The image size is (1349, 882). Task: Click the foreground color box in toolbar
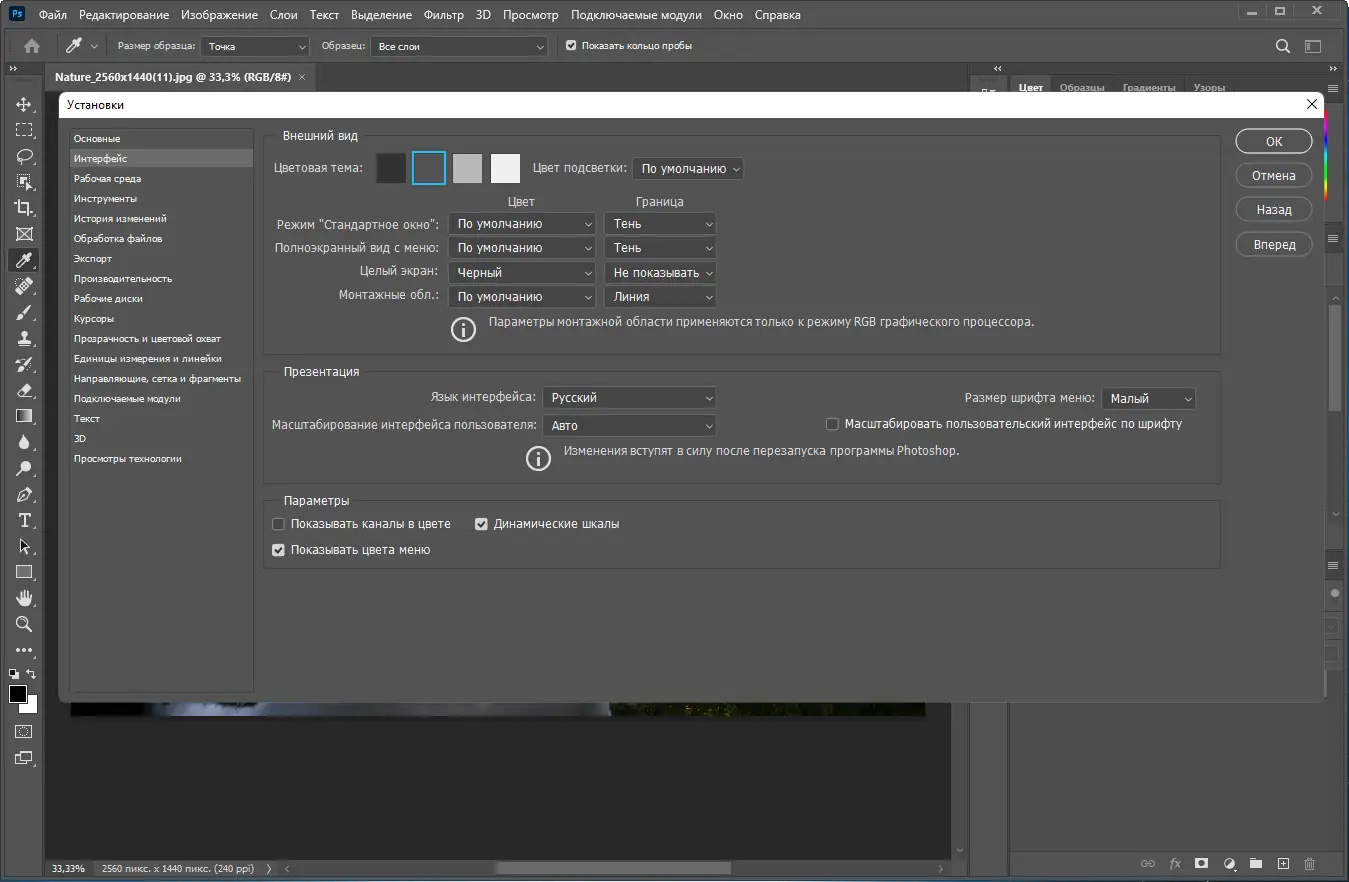(x=18, y=694)
